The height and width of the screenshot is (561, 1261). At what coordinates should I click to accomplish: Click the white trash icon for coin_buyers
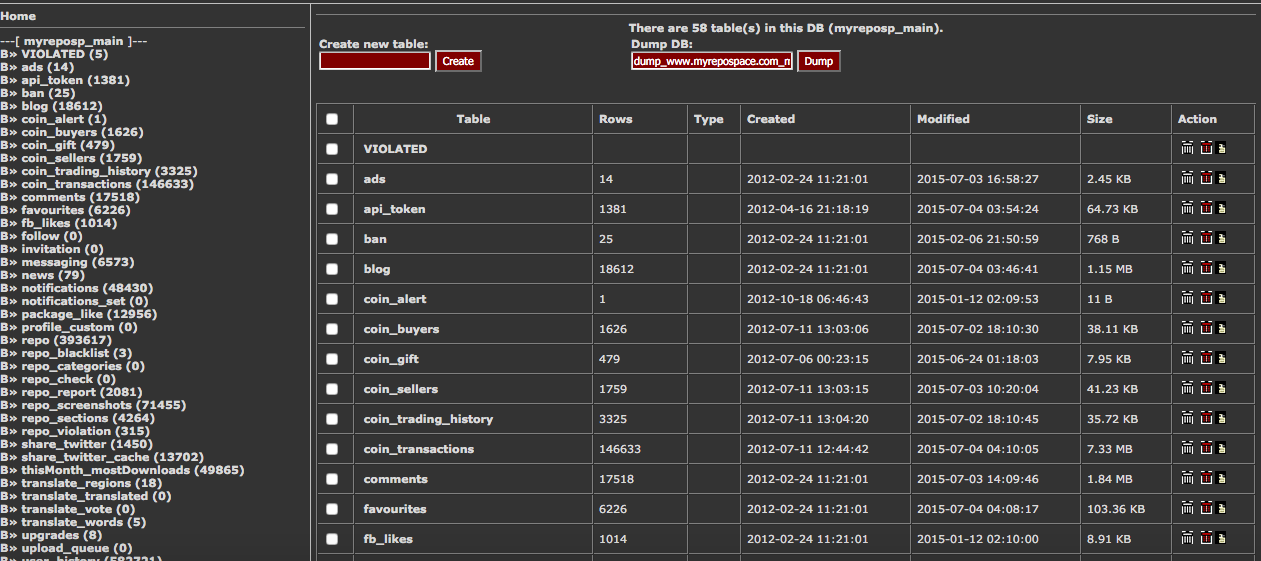tap(1187, 328)
